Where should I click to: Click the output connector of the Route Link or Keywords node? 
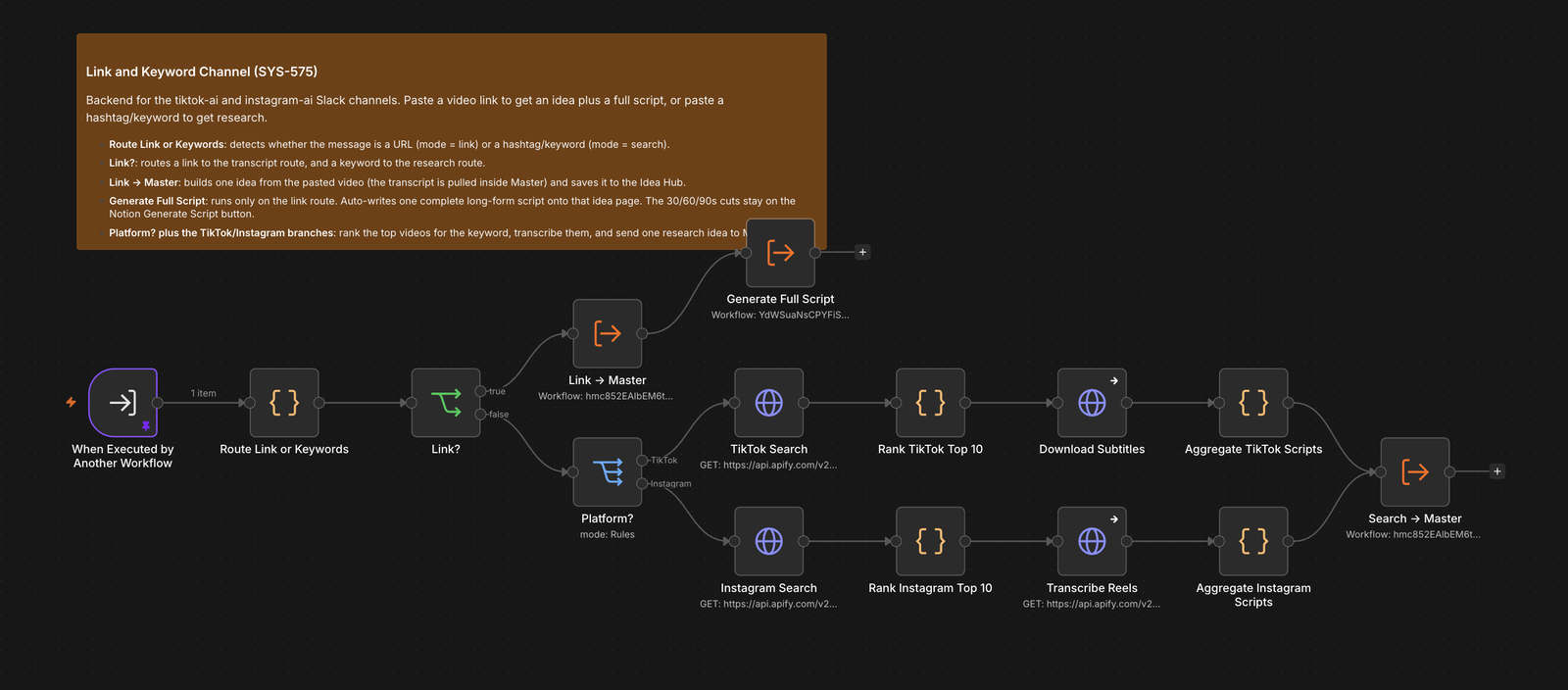319,403
